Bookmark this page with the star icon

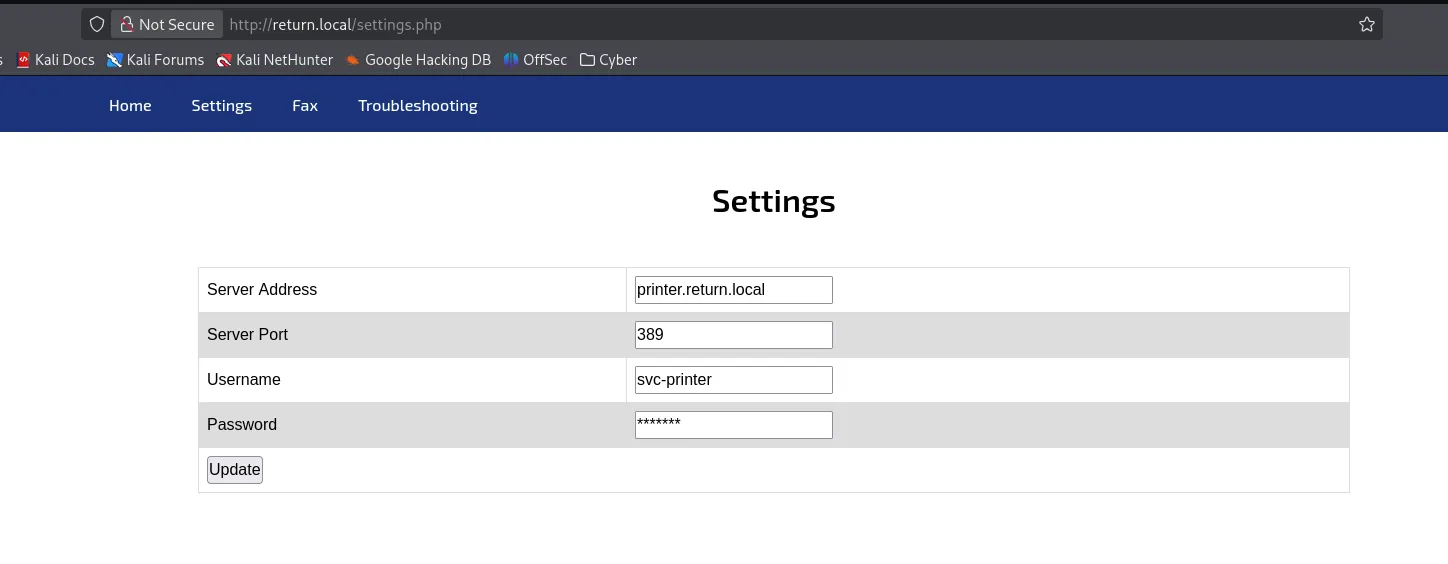pyautogui.click(x=1367, y=24)
